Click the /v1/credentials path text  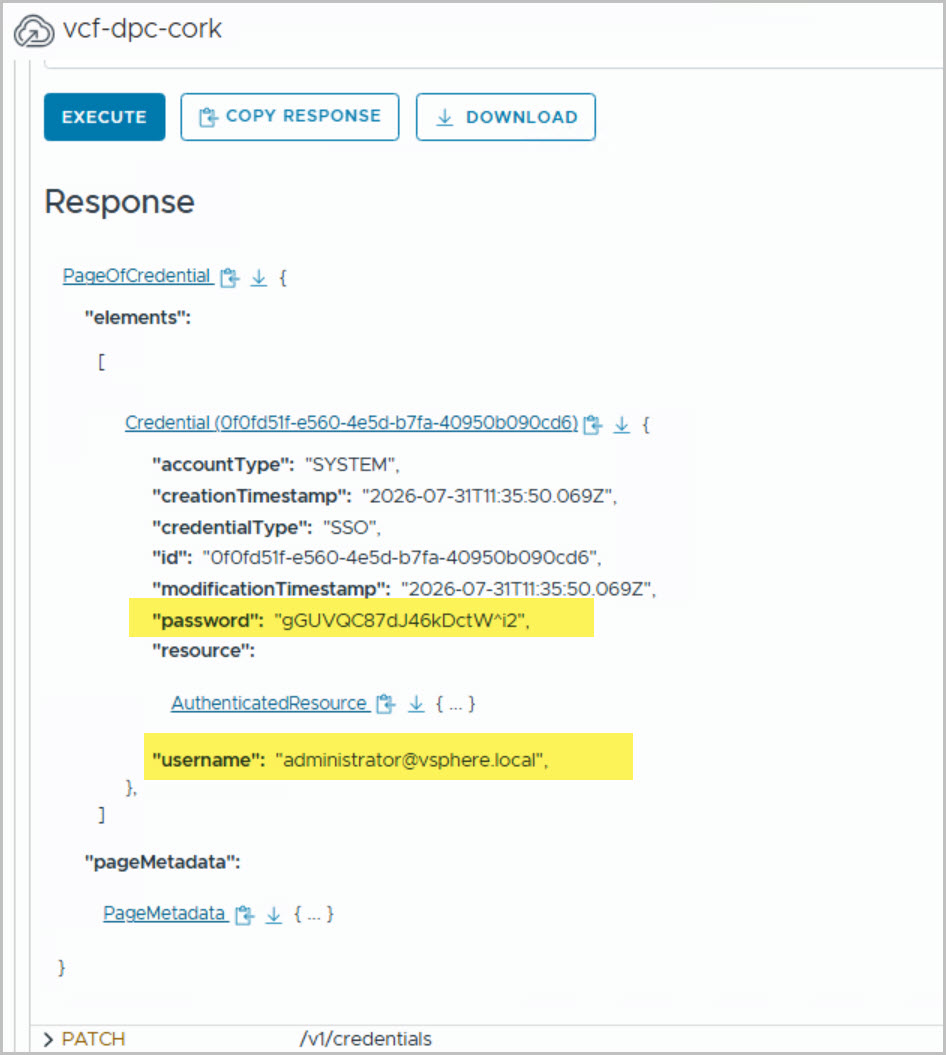pyautogui.click(x=366, y=1040)
